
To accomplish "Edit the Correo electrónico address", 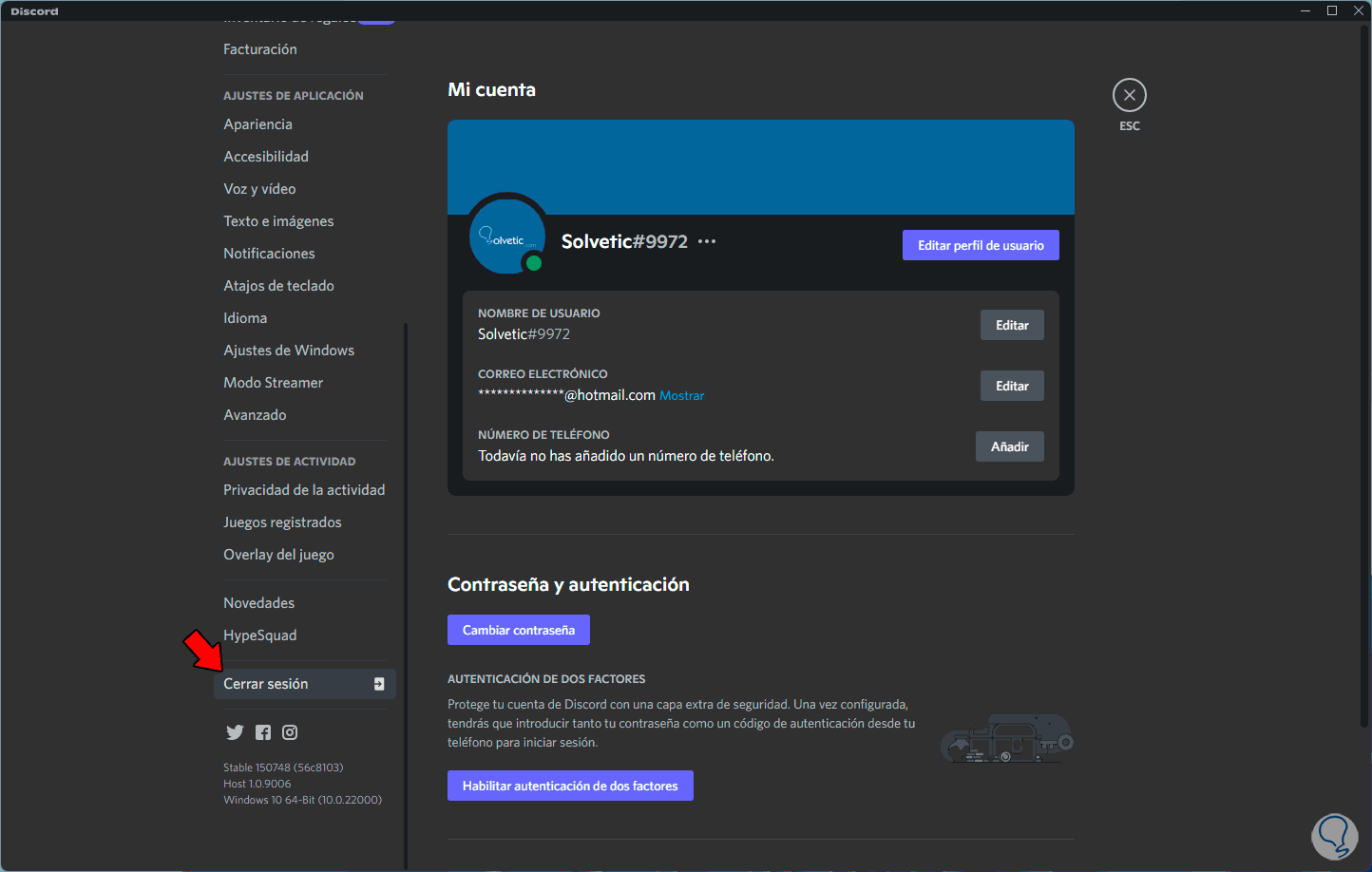I will pyautogui.click(x=1012, y=386).
